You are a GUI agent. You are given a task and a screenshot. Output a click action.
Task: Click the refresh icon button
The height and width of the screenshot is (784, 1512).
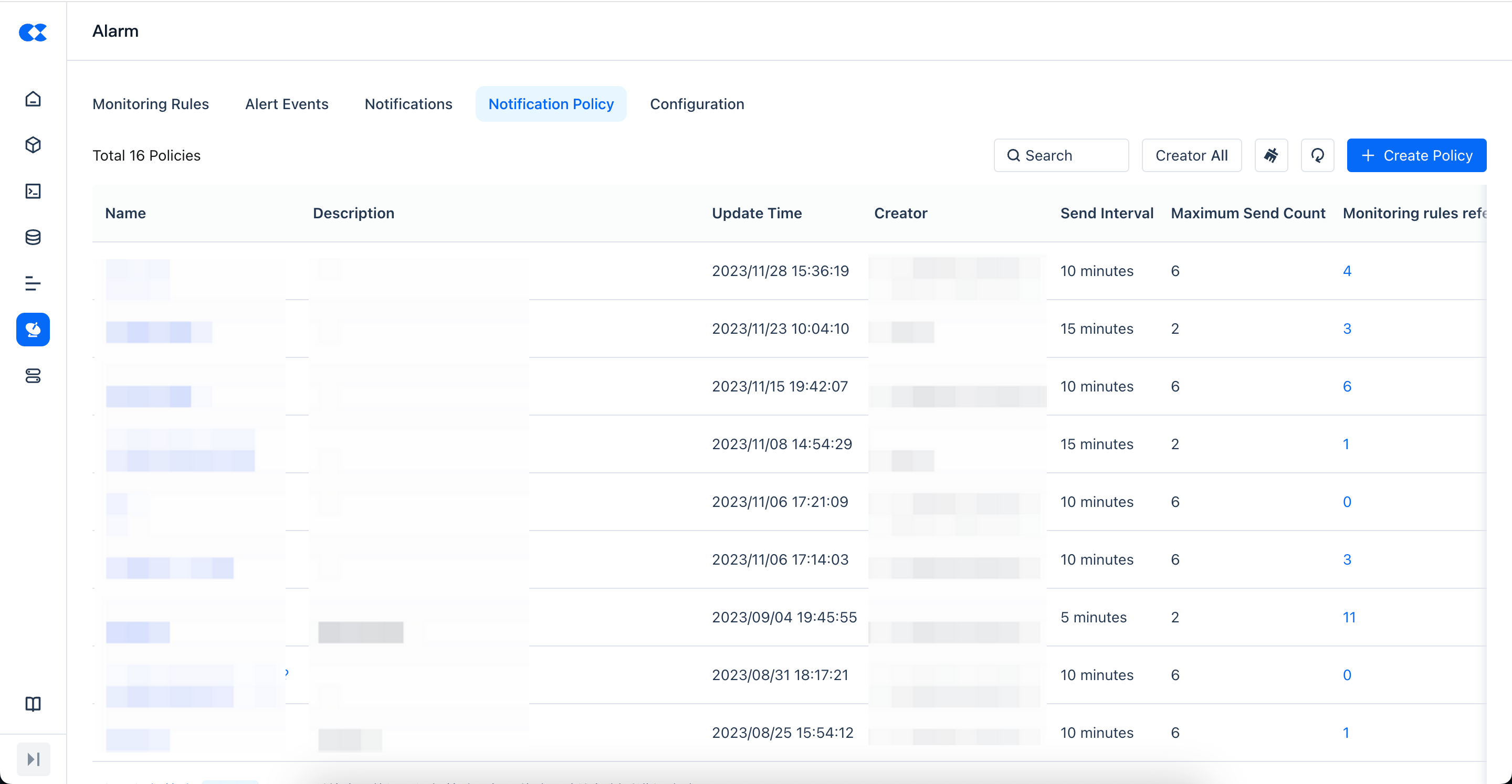[x=1317, y=155]
